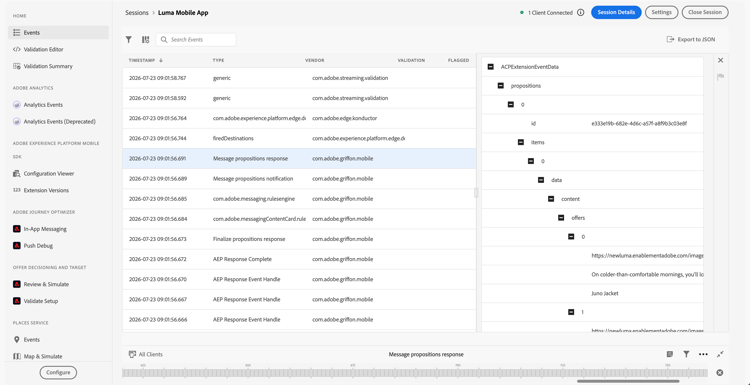This screenshot has height=385, width=750.
Task: Click the Places Service Events pin icon
Action: click(17, 340)
